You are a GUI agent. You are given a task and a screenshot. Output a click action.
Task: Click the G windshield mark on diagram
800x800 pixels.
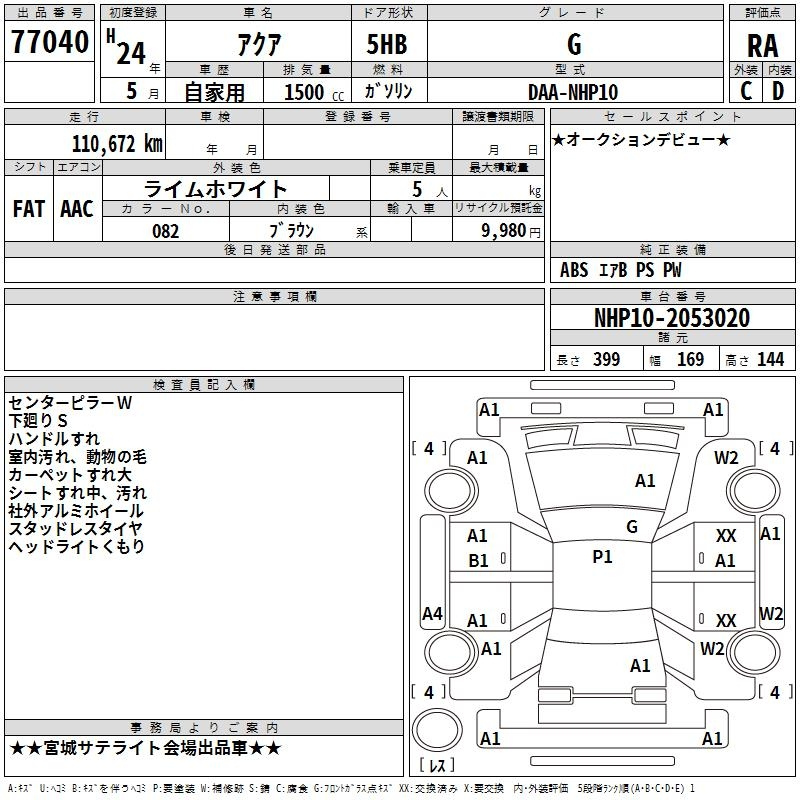coord(631,526)
